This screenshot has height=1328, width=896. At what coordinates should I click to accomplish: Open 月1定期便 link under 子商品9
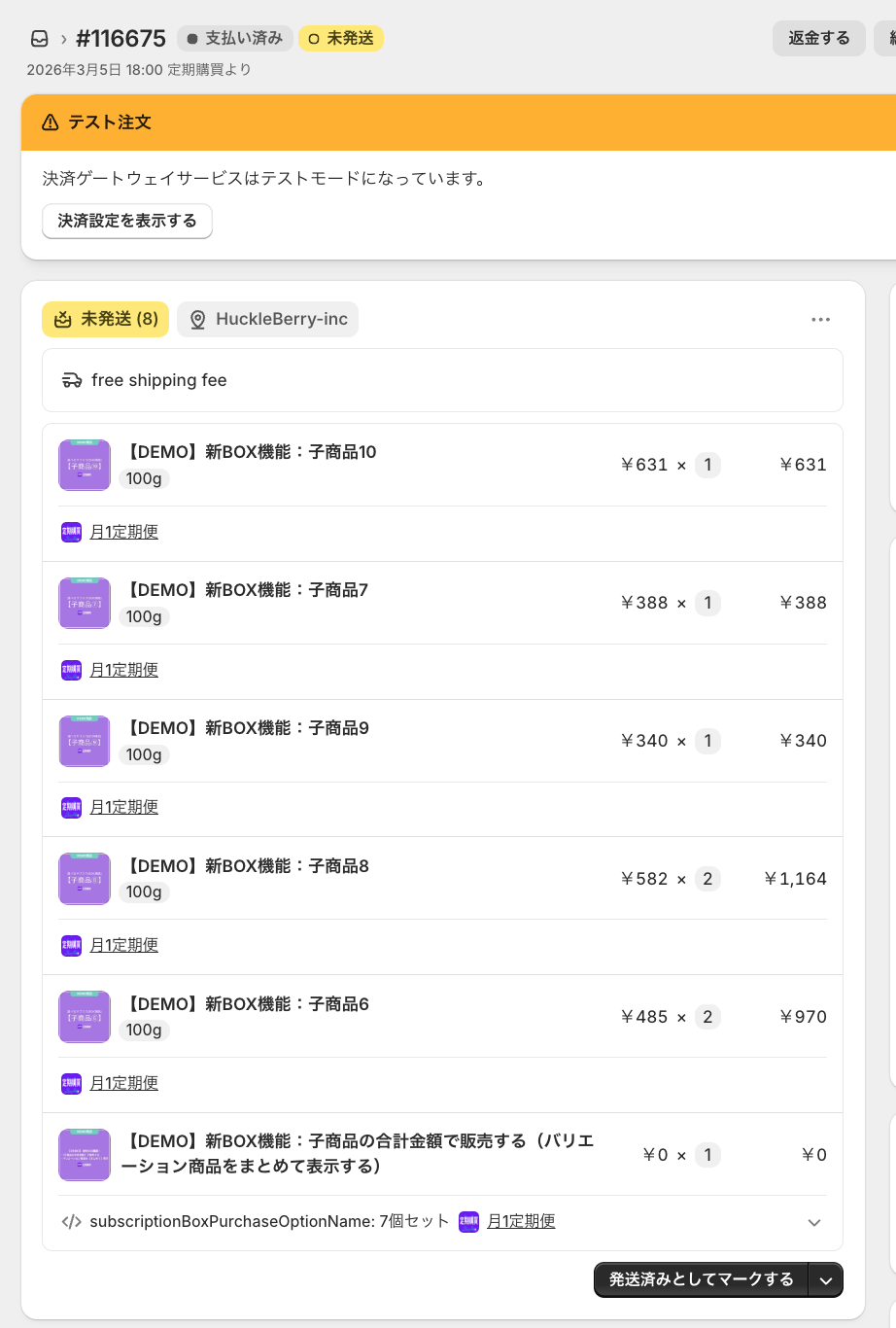click(123, 807)
